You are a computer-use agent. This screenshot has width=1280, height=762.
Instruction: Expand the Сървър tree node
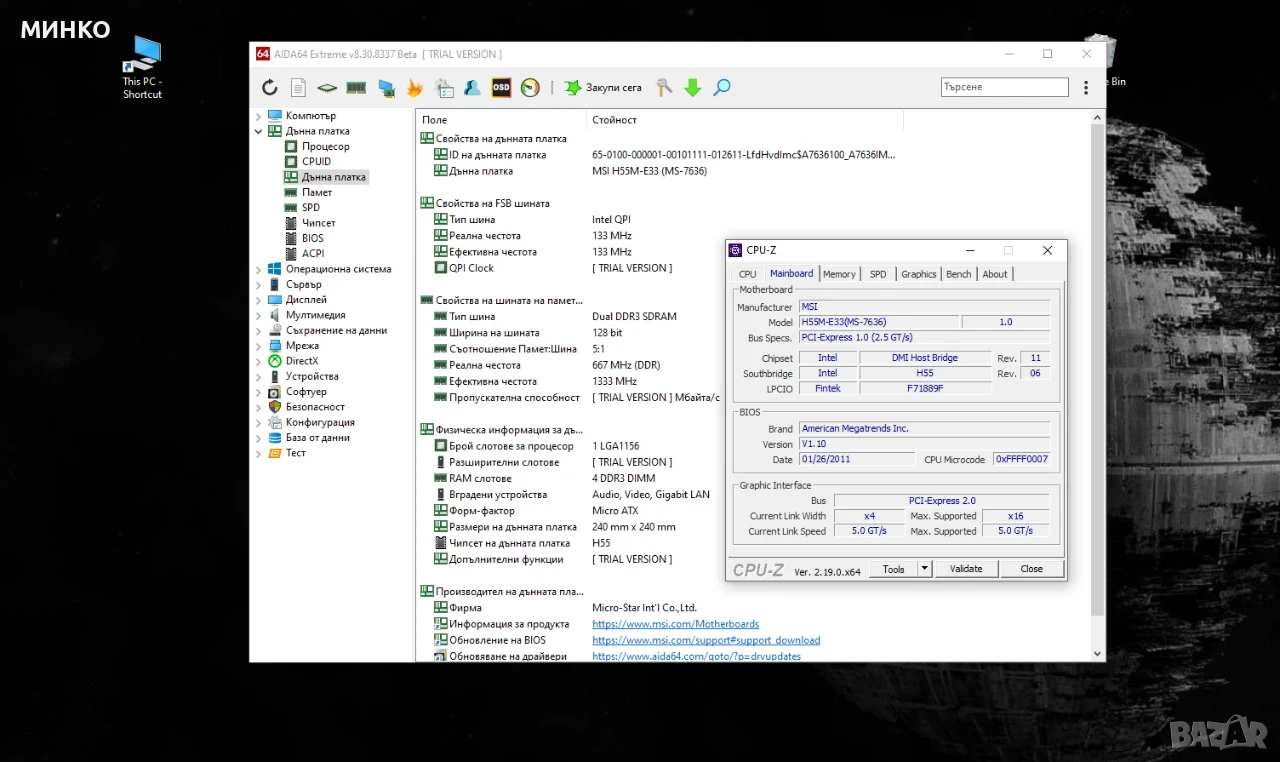coord(258,284)
